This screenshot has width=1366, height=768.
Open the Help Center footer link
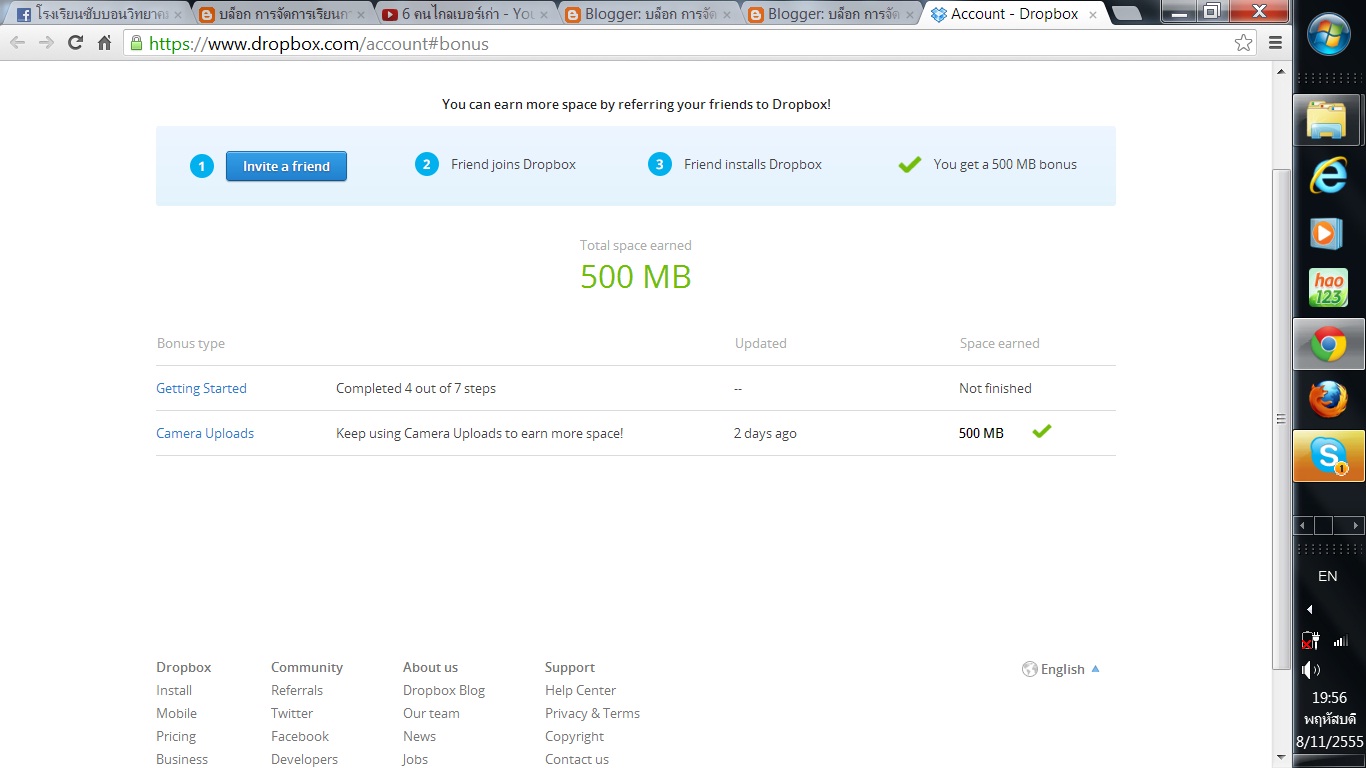coord(580,690)
